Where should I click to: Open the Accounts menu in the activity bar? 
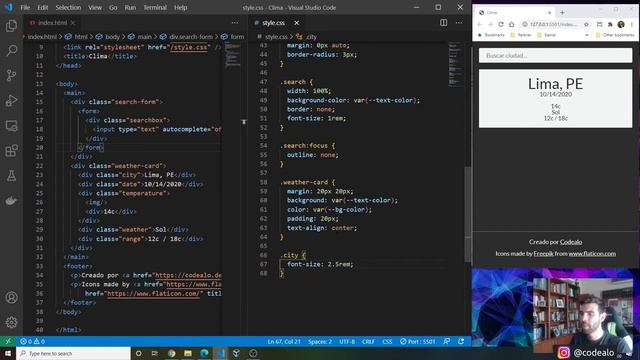click(x=11, y=298)
